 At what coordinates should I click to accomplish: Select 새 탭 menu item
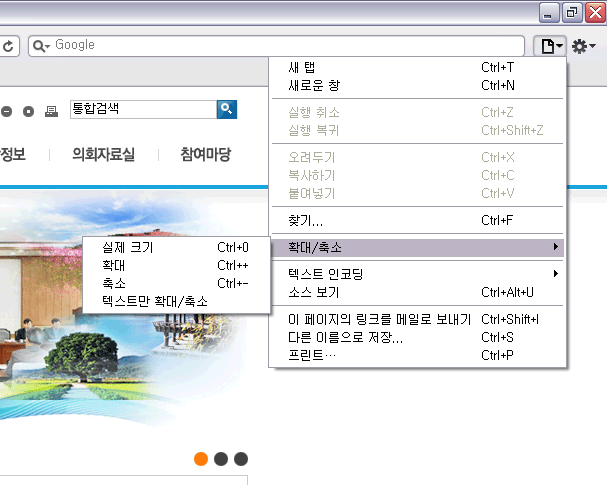(x=418, y=67)
